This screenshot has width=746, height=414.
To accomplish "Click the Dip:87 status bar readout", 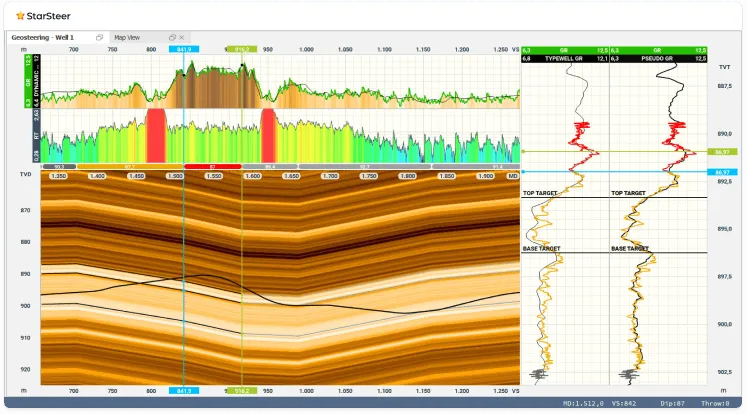I will [x=672, y=404].
